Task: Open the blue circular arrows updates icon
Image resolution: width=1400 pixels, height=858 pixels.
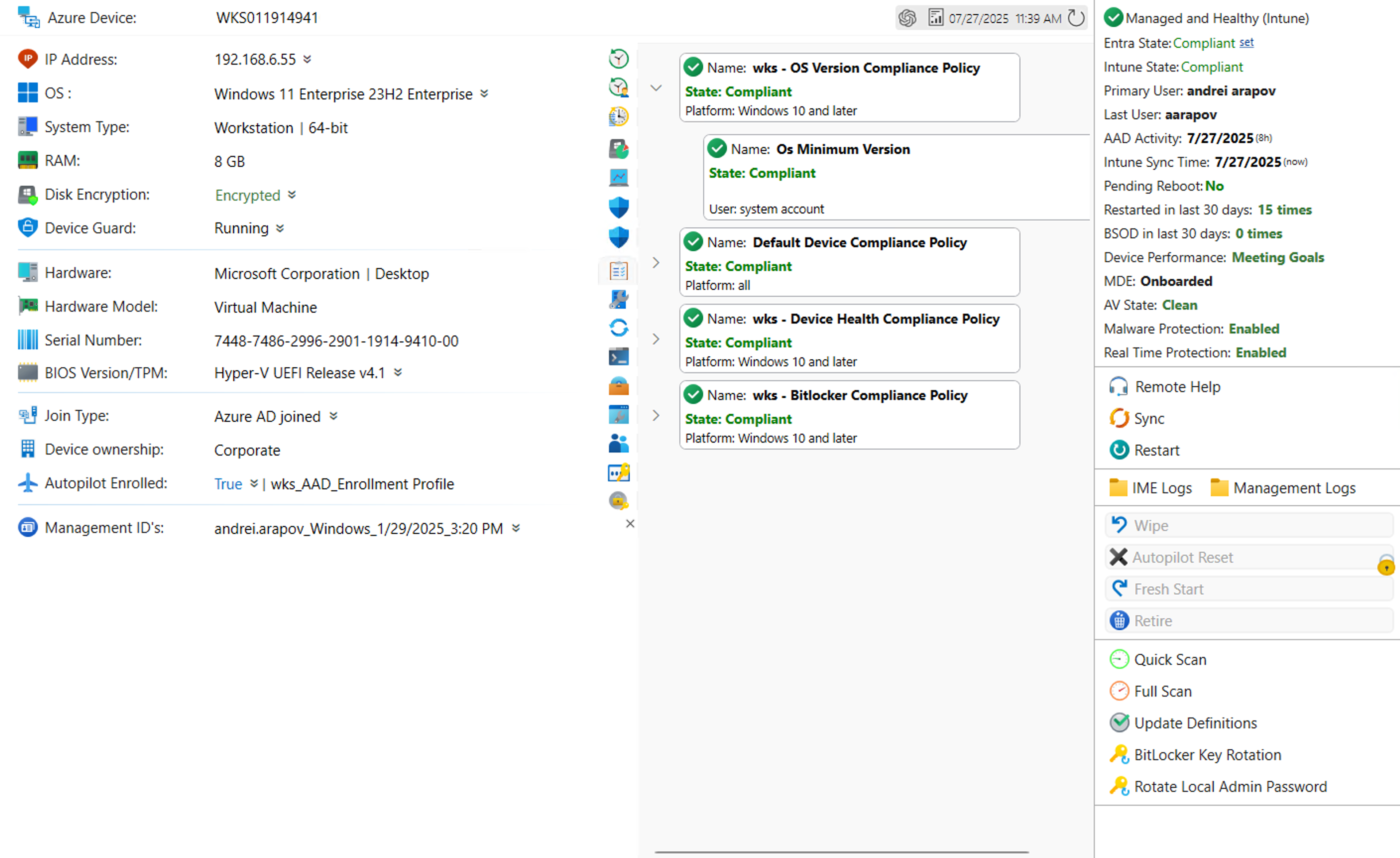Action: click(618, 328)
